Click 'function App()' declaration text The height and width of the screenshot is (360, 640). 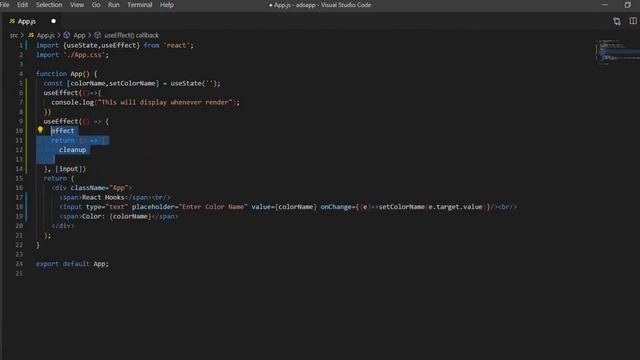(x=62, y=74)
